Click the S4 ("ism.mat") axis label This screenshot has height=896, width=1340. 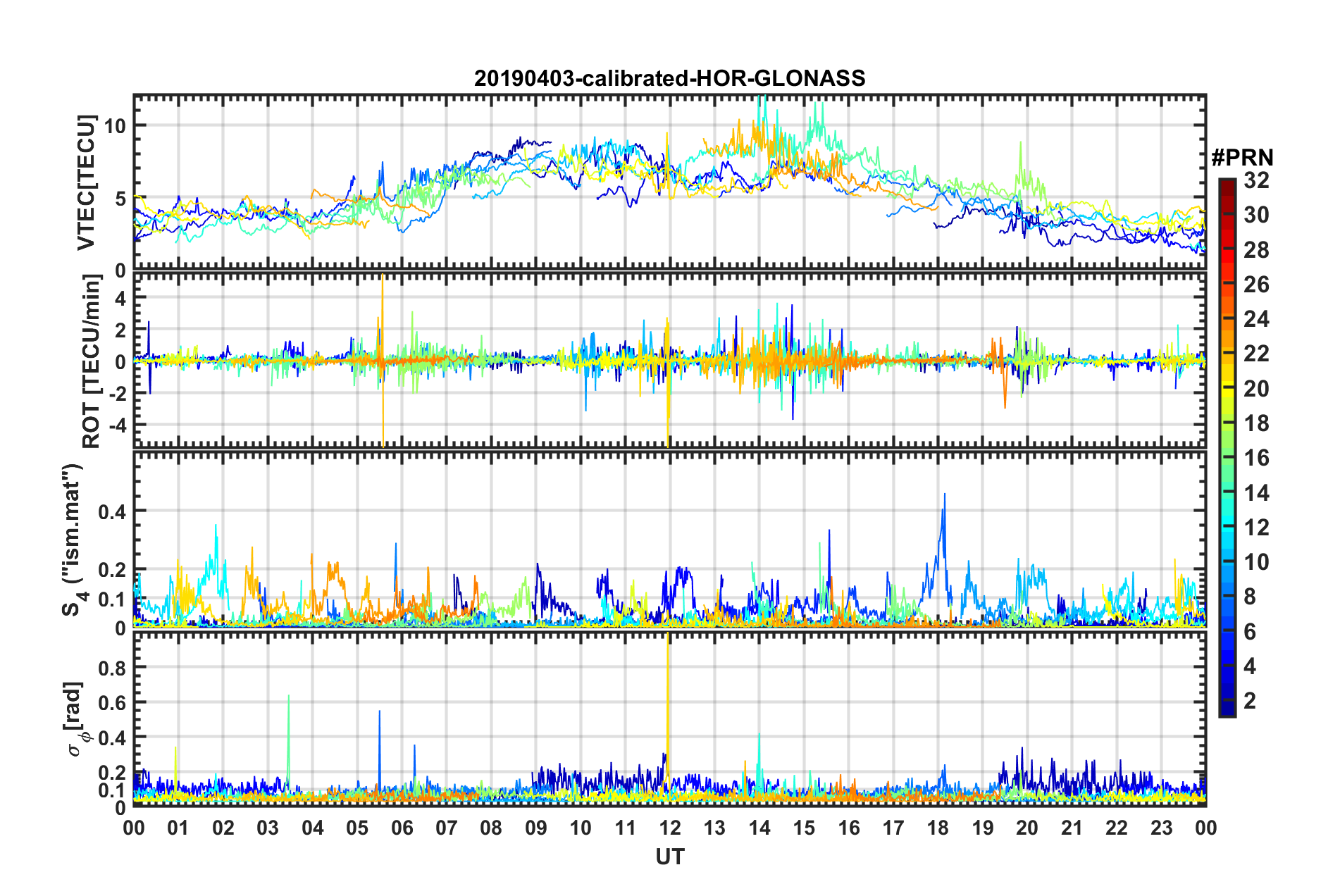73,540
